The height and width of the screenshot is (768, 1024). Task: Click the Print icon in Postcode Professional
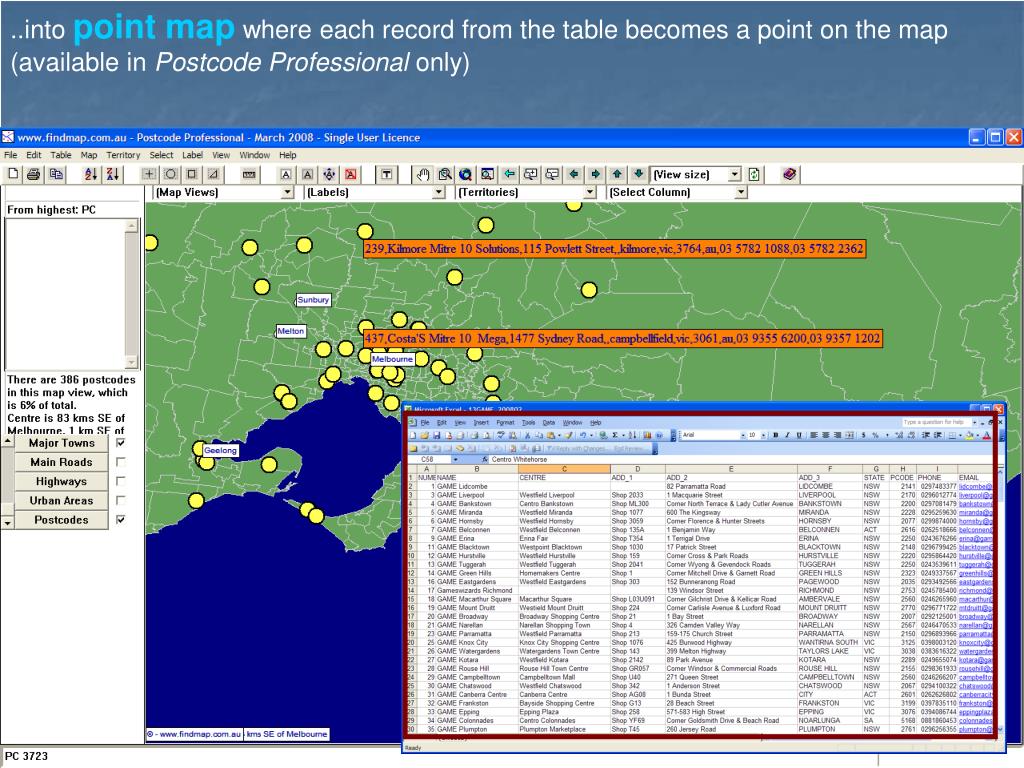pyautogui.click(x=34, y=174)
